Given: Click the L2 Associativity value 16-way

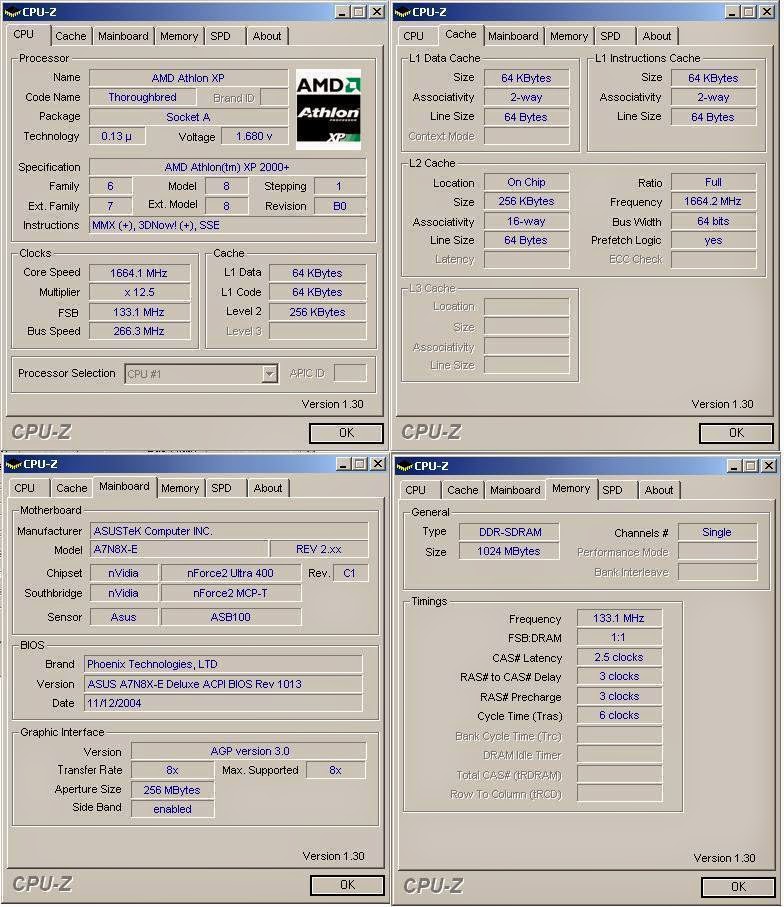Looking at the screenshot, I should pyautogui.click(x=527, y=221).
